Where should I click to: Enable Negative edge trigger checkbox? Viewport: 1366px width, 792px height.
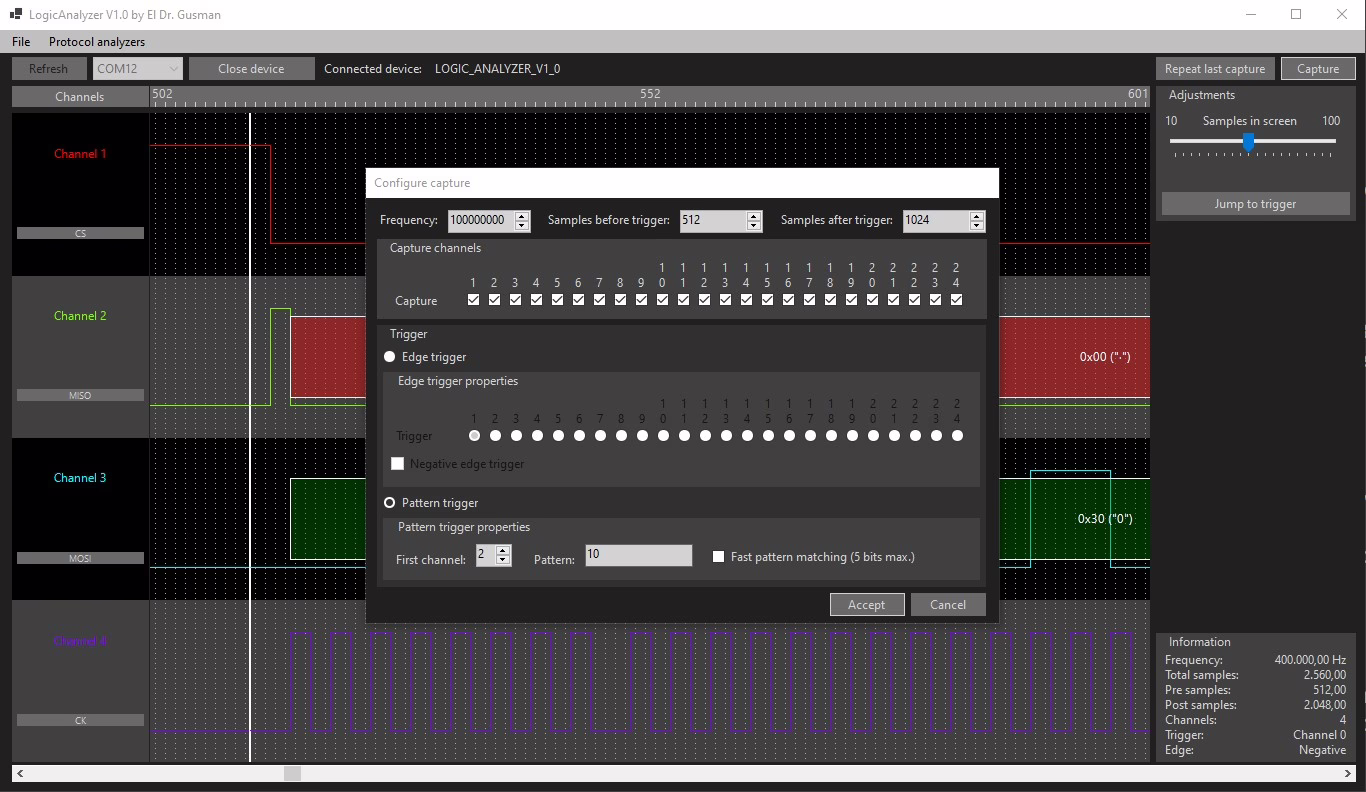tap(398, 464)
